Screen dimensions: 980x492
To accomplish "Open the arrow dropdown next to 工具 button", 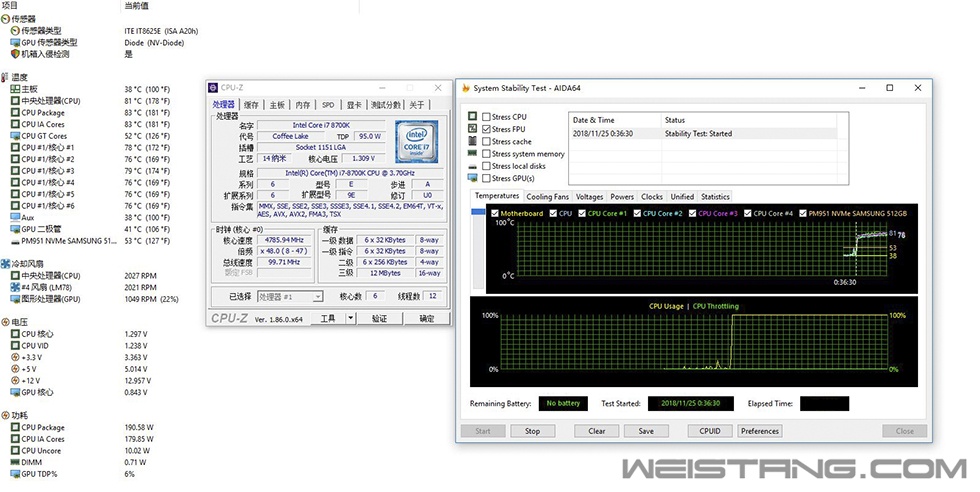I will pos(351,318).
